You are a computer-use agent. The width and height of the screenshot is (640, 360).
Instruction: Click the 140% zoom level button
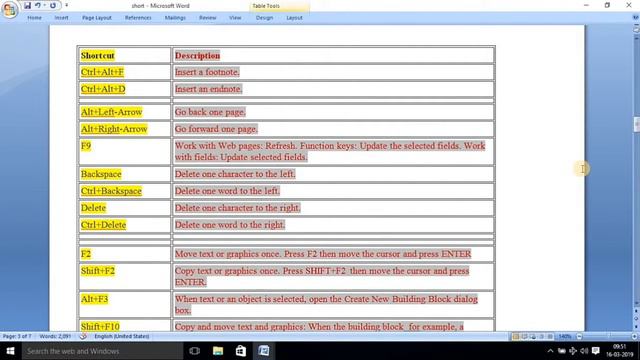tap(565, 337)
